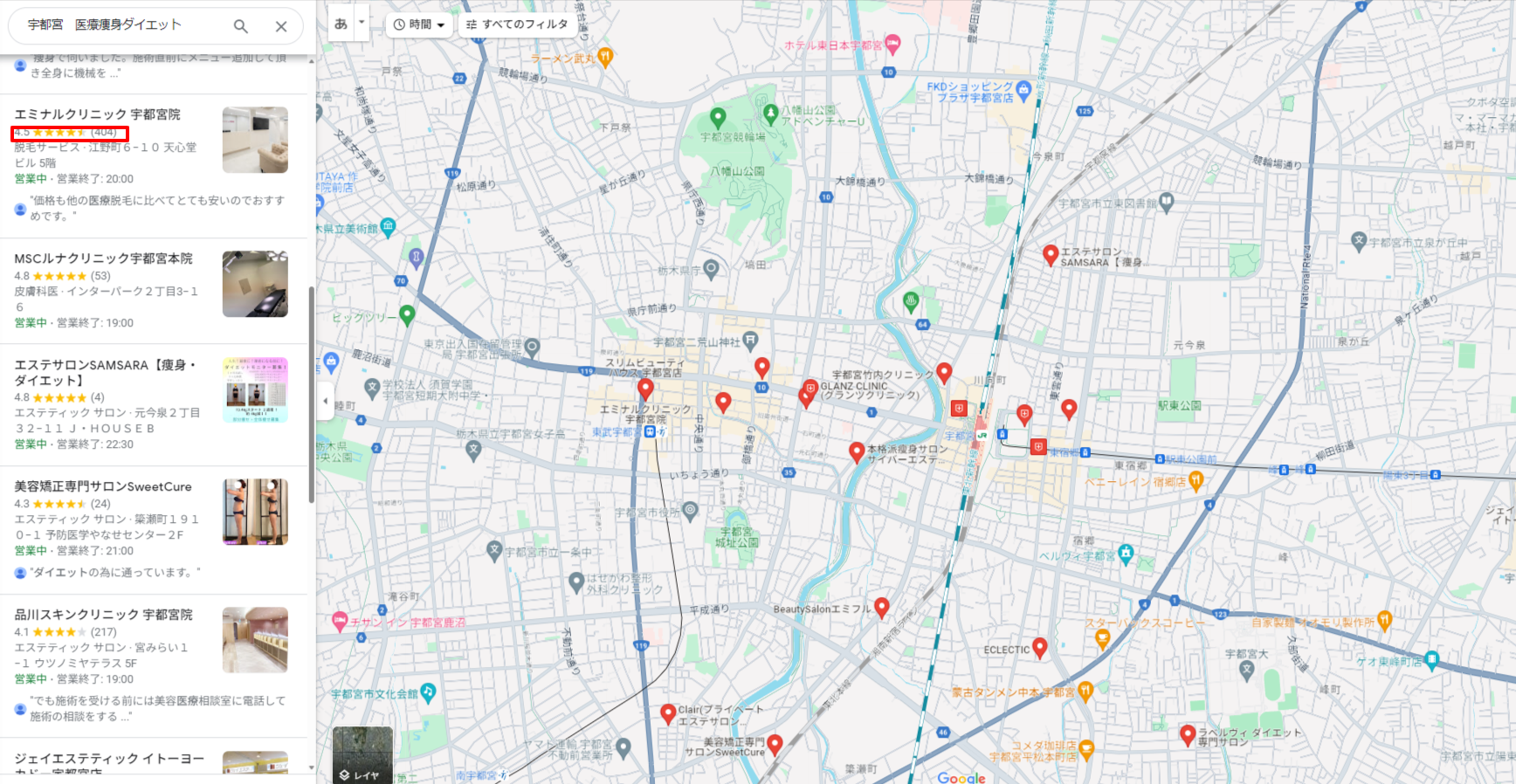Click ベニーレイン宿郷店 restaurant marker

coord(1196,480)
